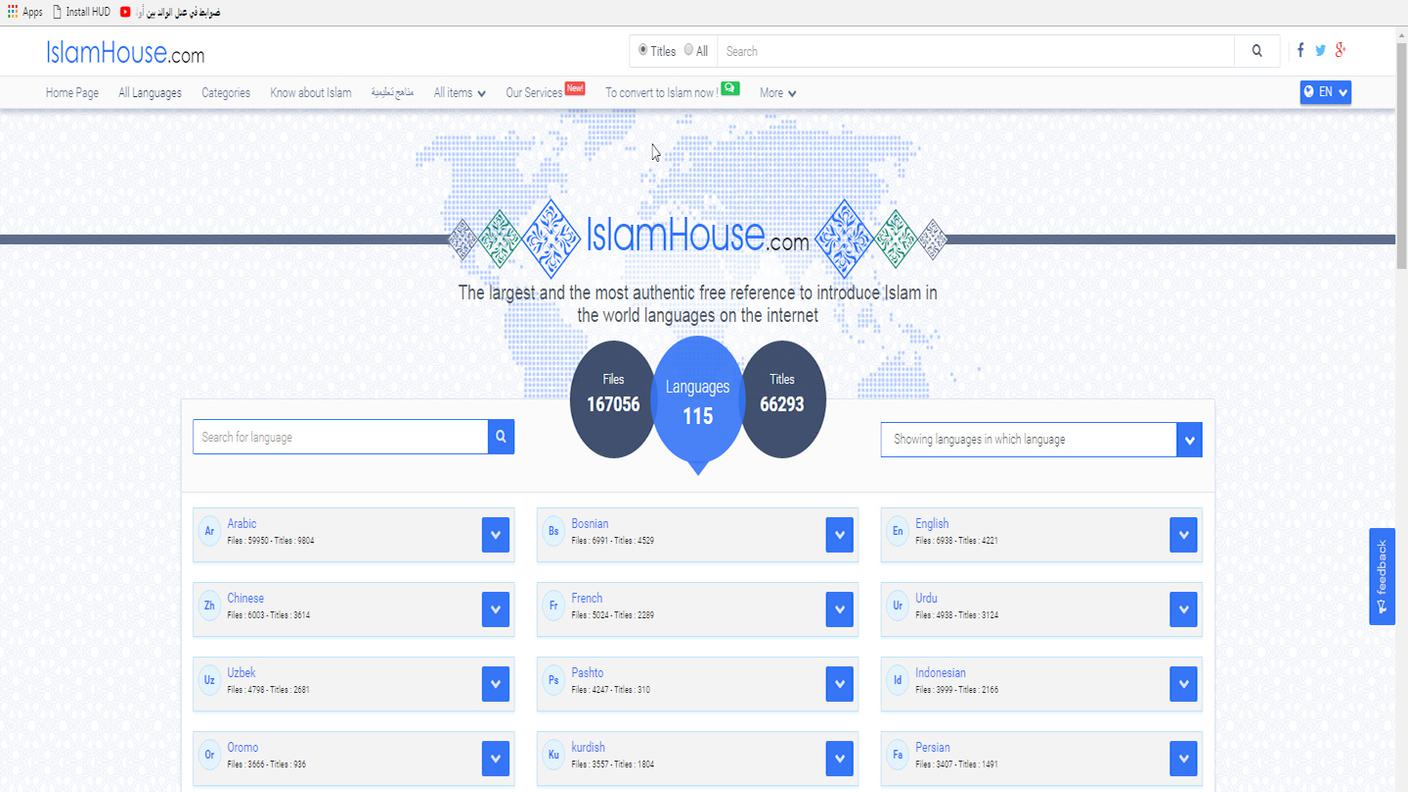Select the Titles radio button
Image resolution: width=1408 pixels, height=792 pixels.
point(643,50)
